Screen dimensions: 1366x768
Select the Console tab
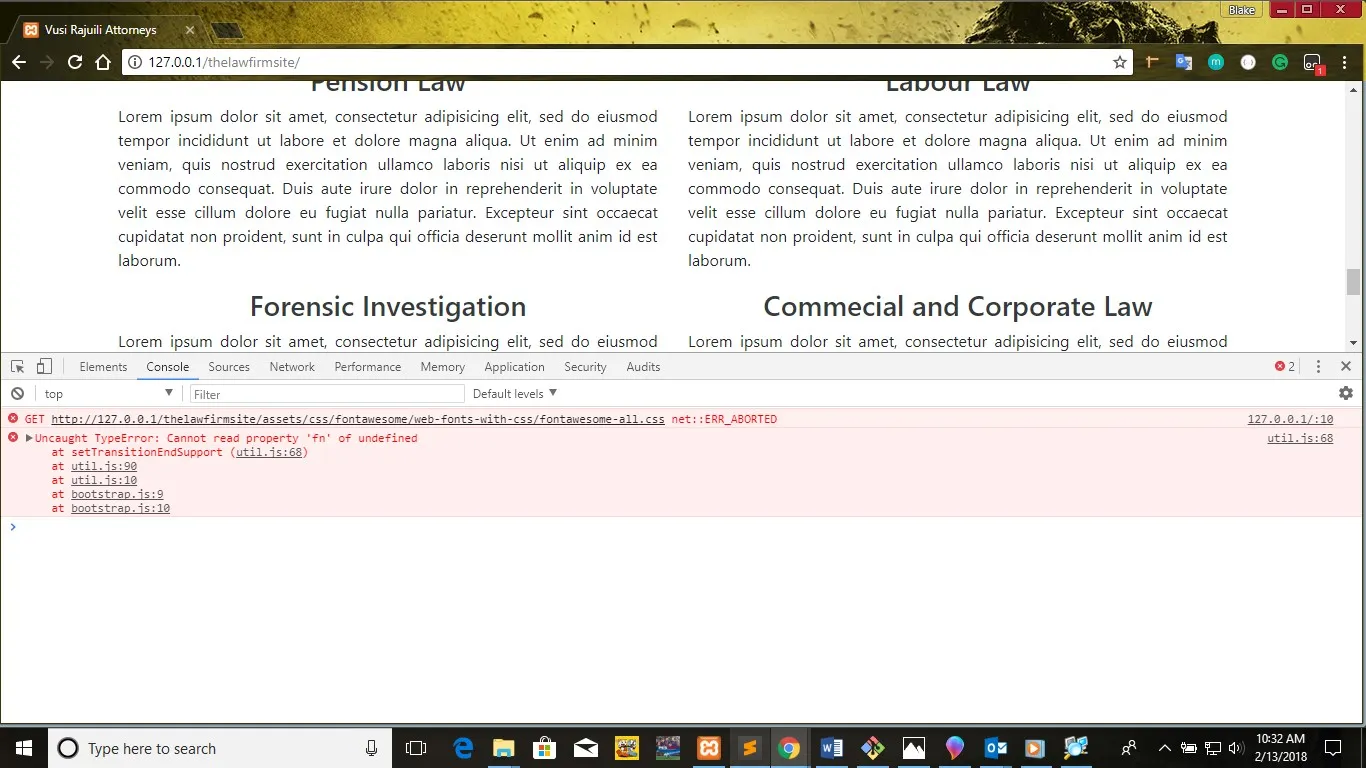168,367
